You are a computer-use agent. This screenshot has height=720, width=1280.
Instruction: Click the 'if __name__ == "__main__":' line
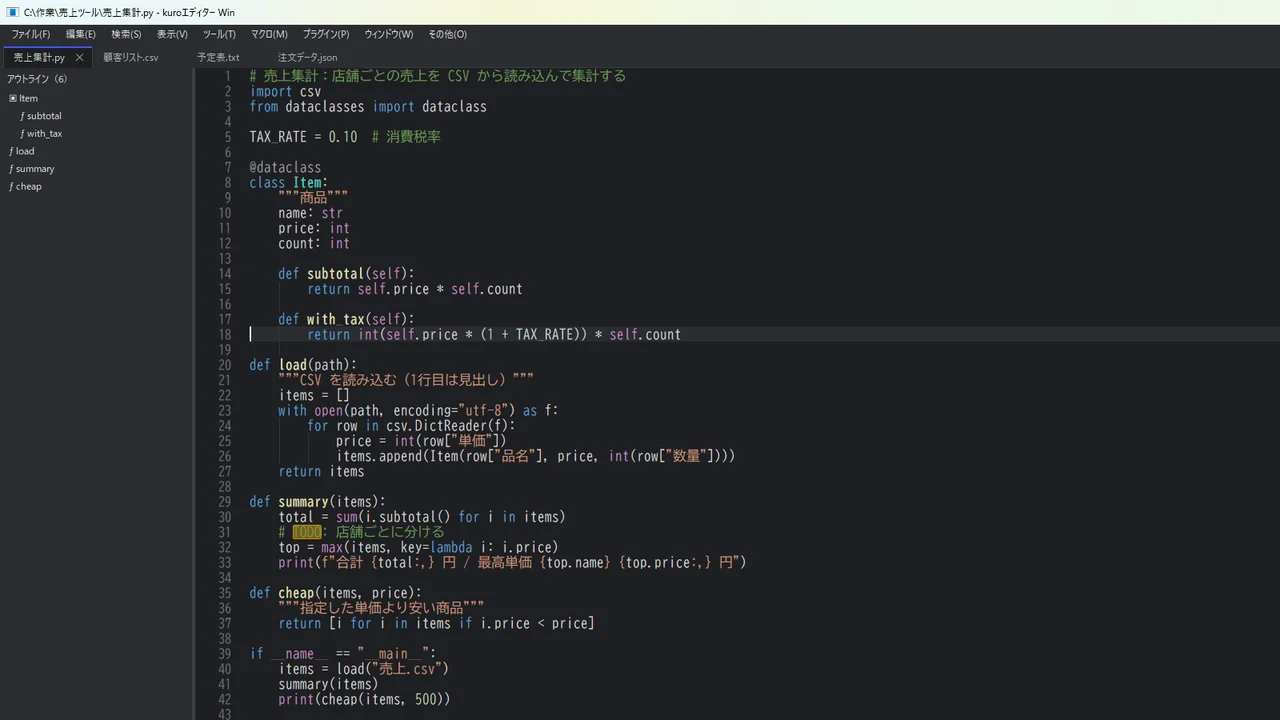click(343, 654)
